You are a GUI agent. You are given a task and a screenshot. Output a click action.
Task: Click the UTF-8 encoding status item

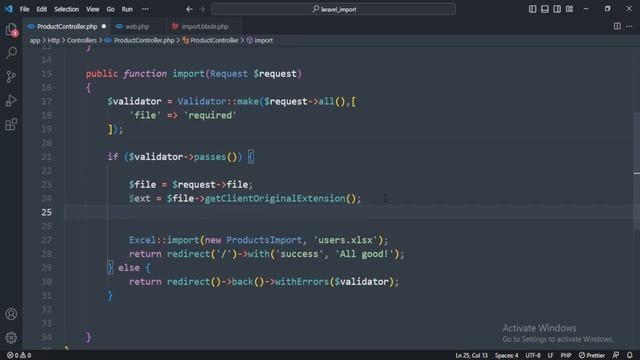click(533, 355)
